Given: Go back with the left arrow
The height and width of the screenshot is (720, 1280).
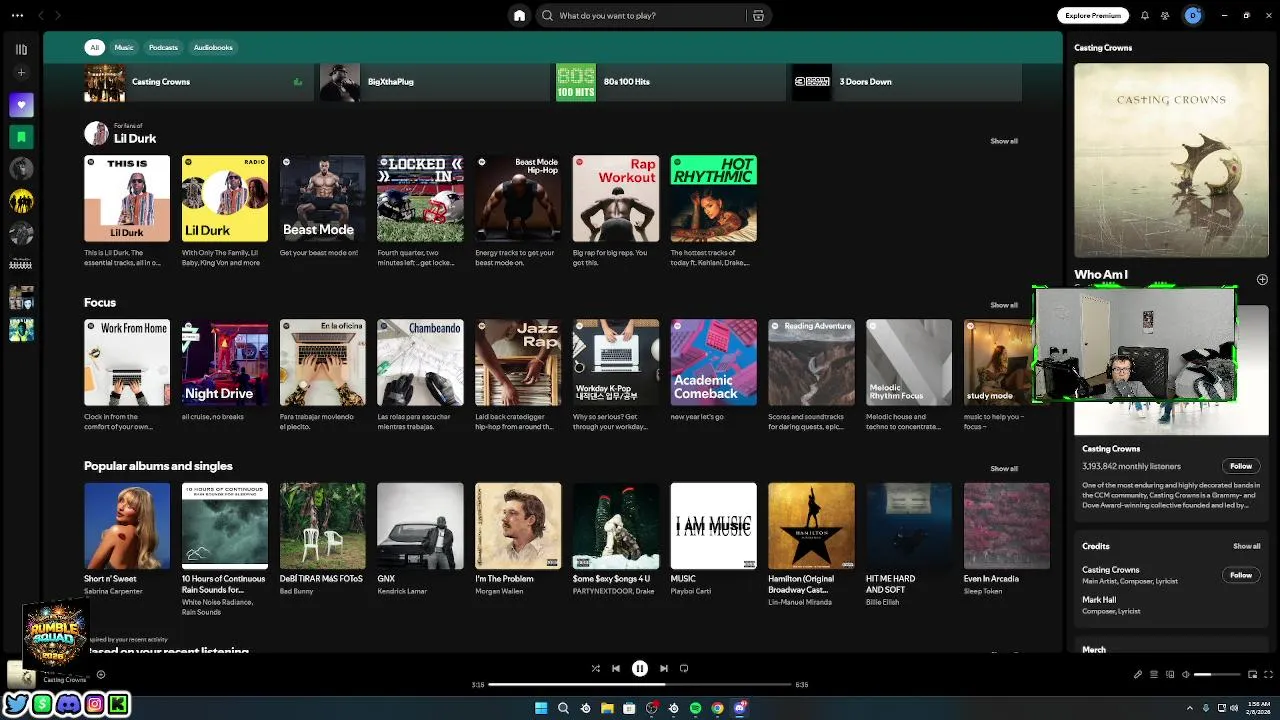Looking at the screenshot, I should (41, 15).
